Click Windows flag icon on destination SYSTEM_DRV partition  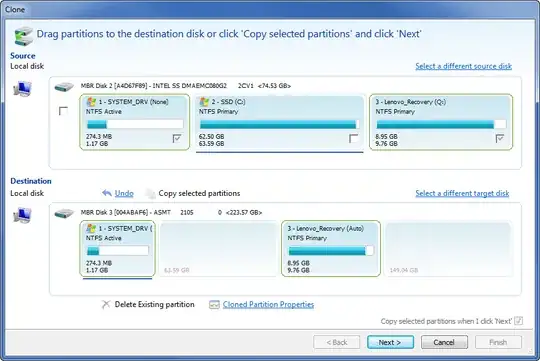(91, 228)
